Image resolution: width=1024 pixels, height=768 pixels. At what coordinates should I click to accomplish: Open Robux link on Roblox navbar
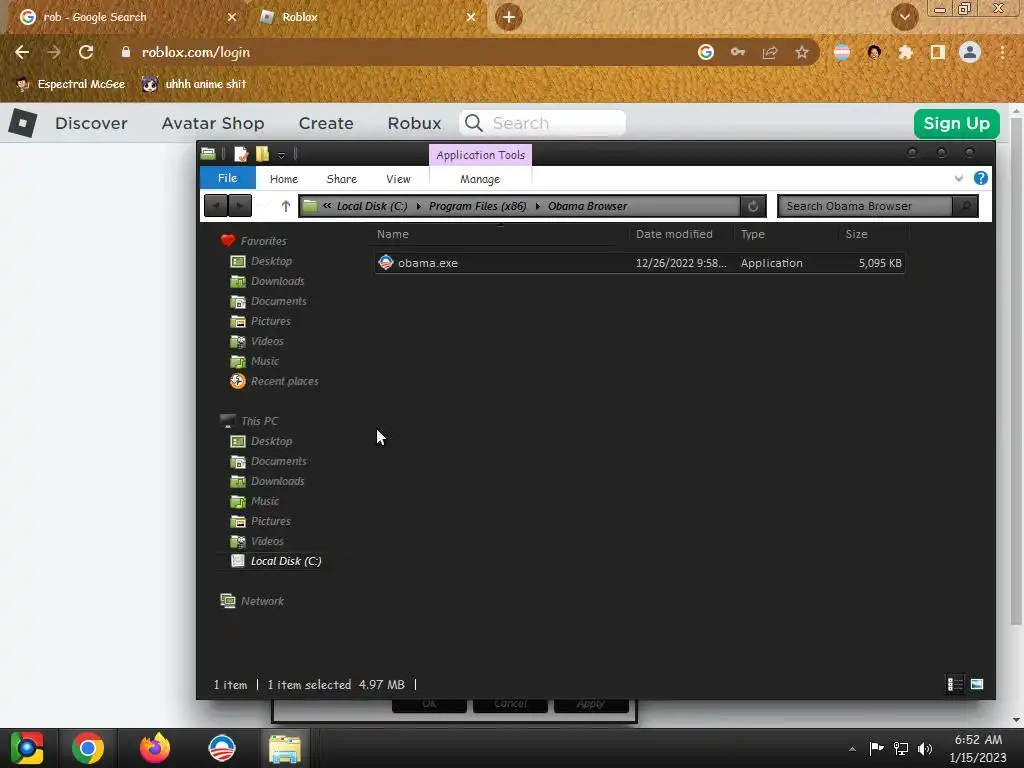click(x=414, y=123)
